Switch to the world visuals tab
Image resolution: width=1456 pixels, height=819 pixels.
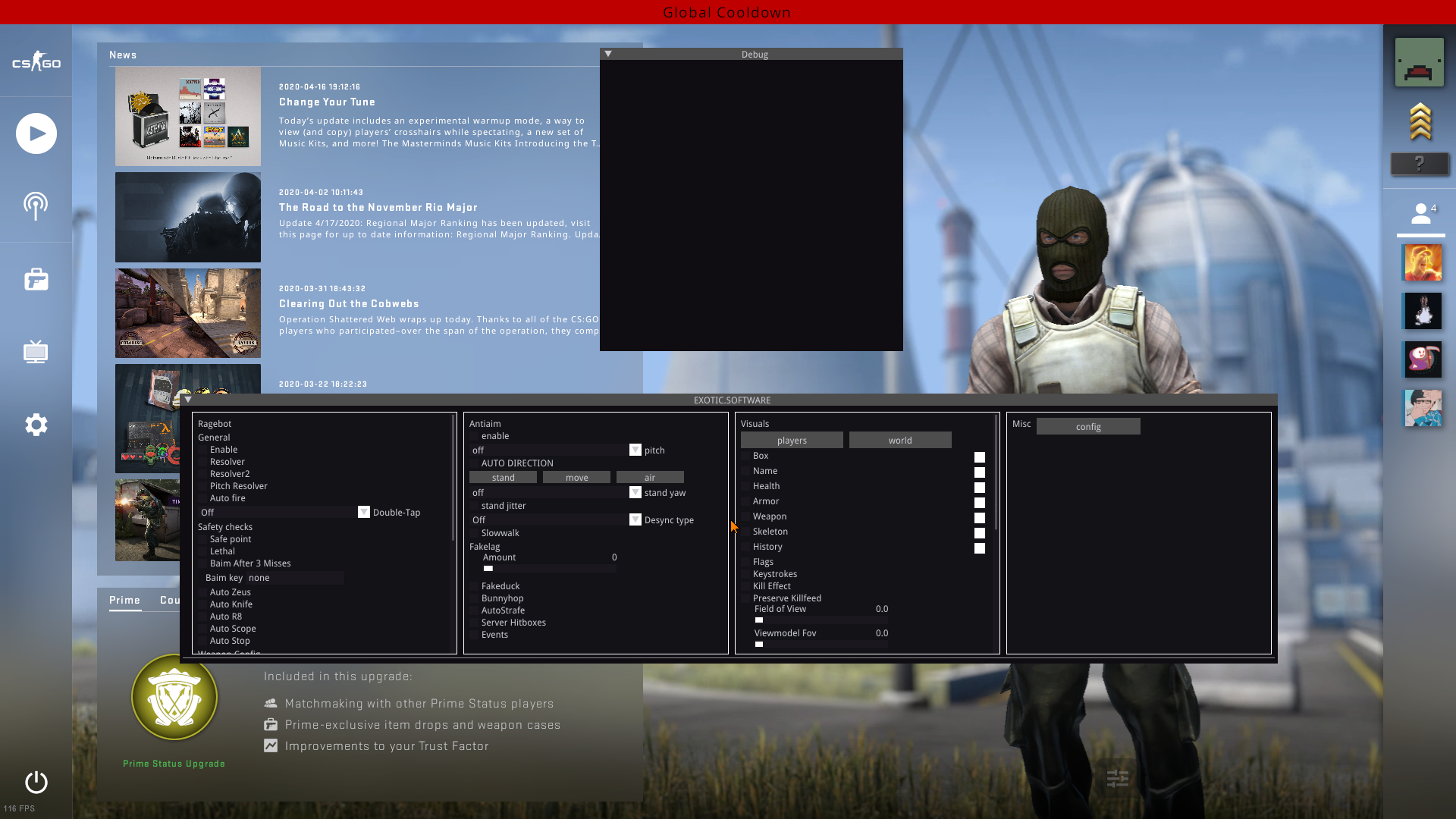pos(899,440)
